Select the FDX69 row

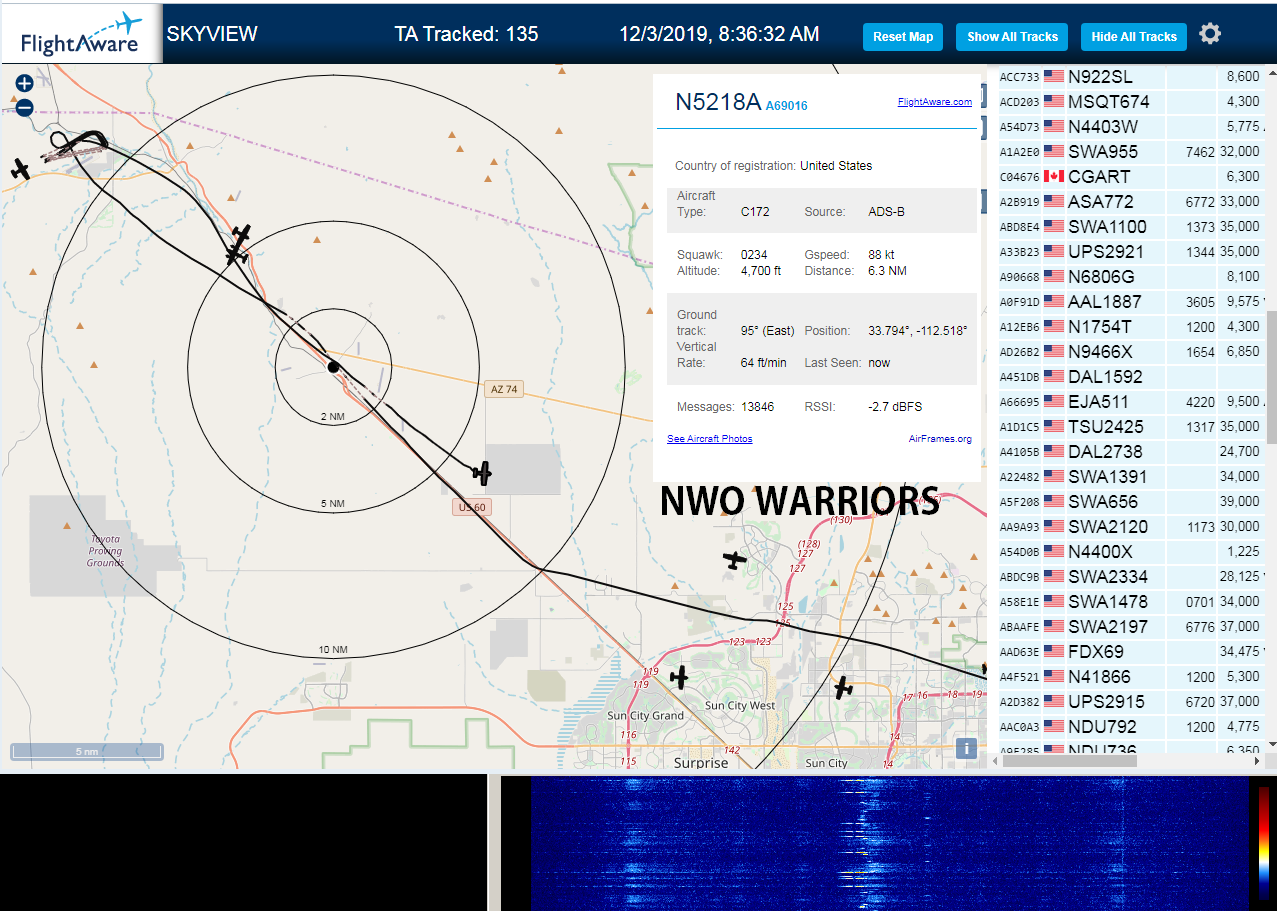1132,652
